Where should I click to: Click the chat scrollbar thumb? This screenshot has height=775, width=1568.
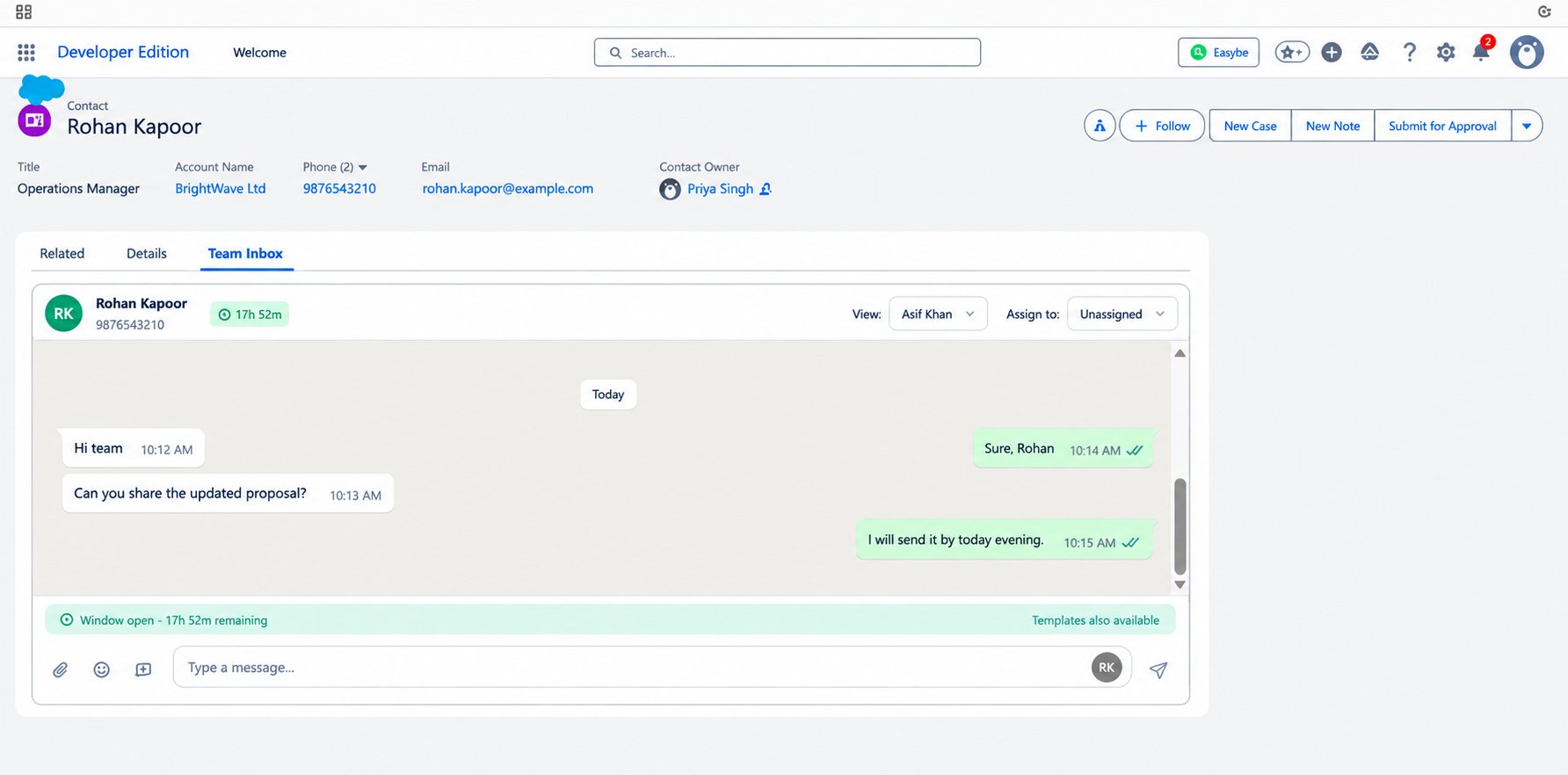click(x=1180, y=525)
